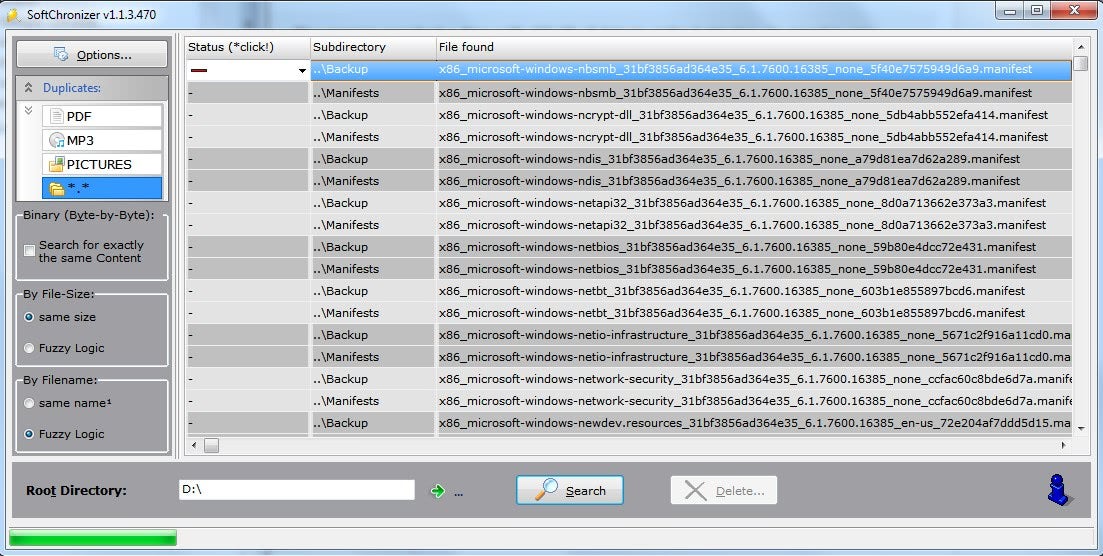This screenshot has width=1103, height=556.
Task: Click the greyed-out Delete button
Action: pyautogui.click(x=723, y=490)
